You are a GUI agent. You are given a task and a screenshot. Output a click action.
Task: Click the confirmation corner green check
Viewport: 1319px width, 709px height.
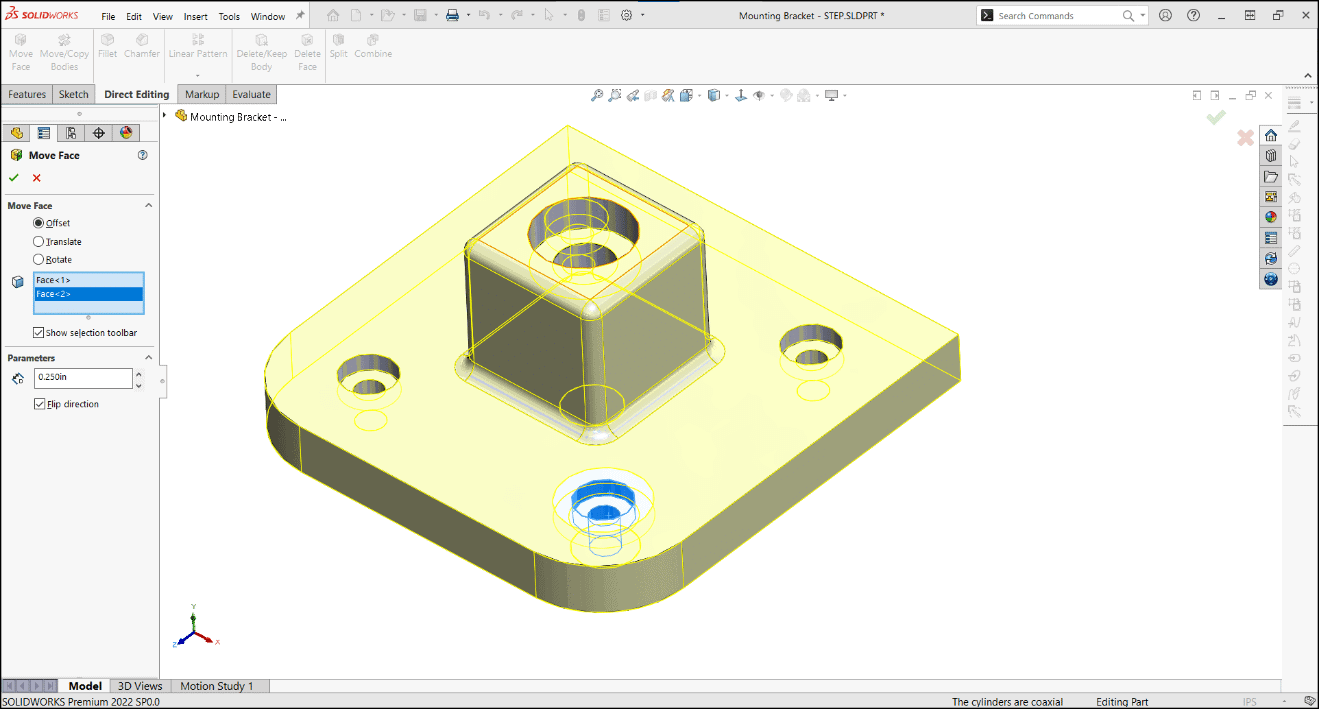pyautogui.click(x=1216, y=118)
